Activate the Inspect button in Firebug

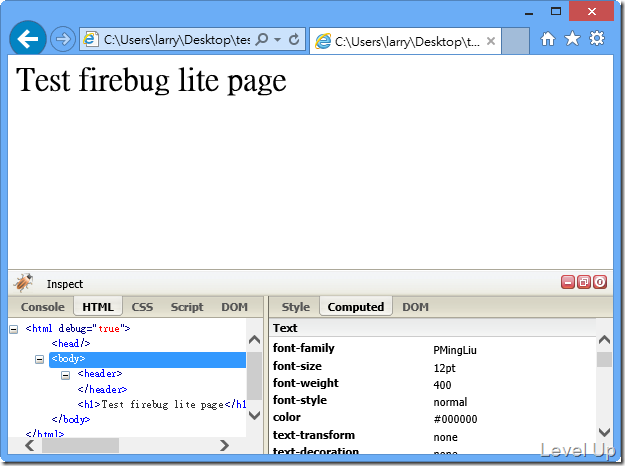tap(65, 284)
